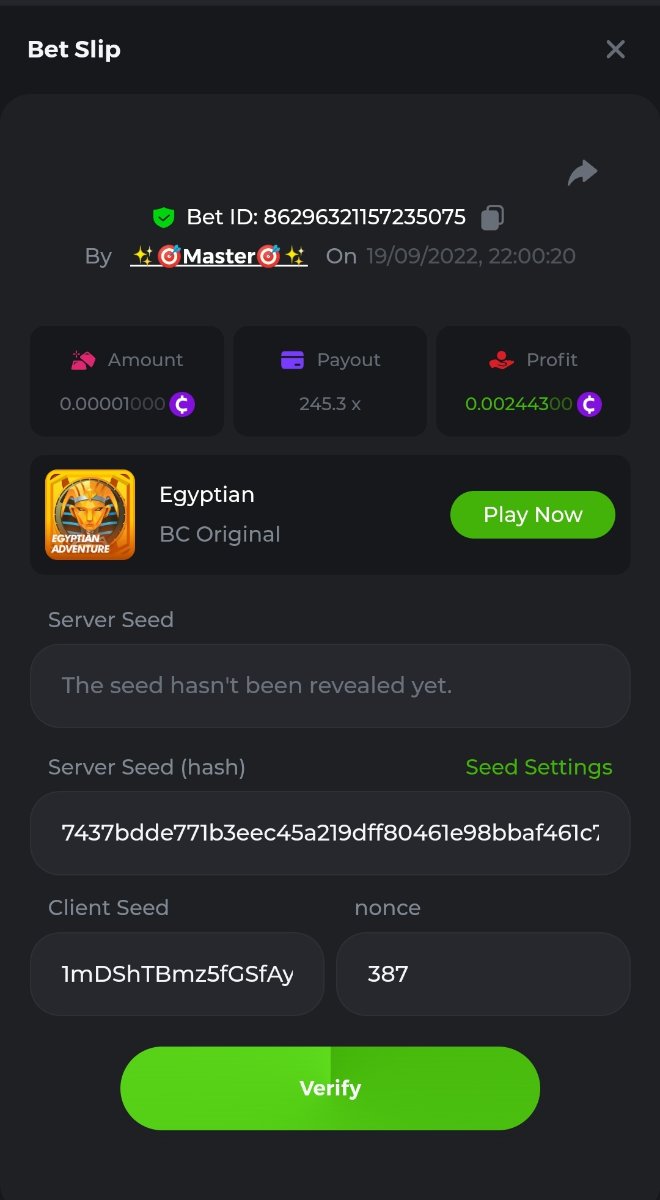Image resolution: width=660 pixels, height=1200 pixels.
Task: Select the Server Seed hash field
Action: pos(330,833)
